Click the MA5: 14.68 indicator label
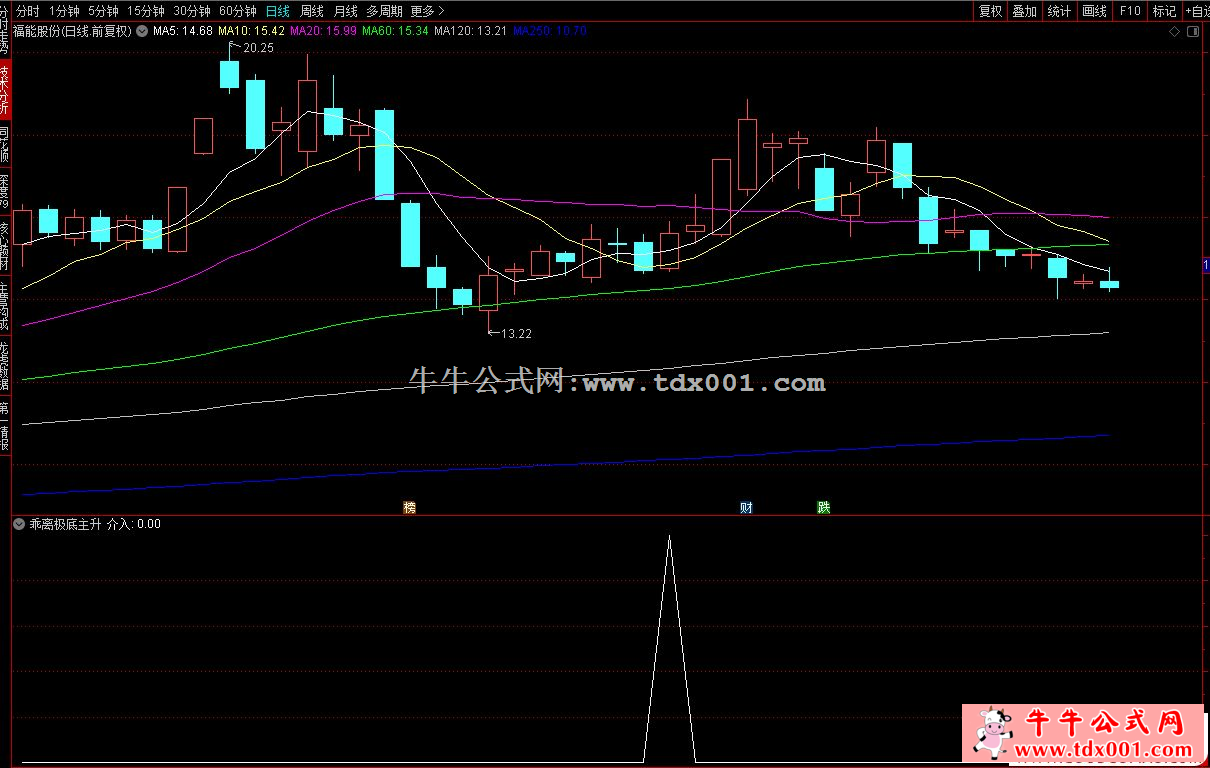 pyautogui.click(x=183, y=31)
